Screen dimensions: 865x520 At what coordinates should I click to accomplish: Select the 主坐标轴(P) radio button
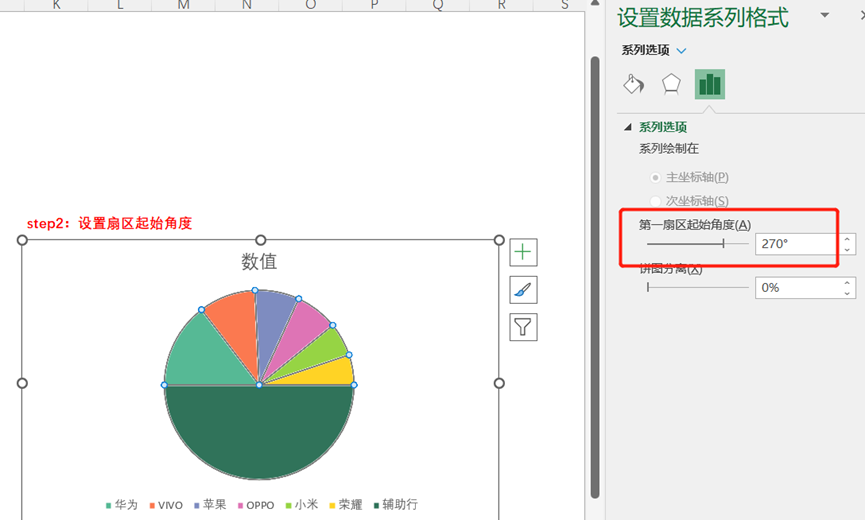pos(655,178)
